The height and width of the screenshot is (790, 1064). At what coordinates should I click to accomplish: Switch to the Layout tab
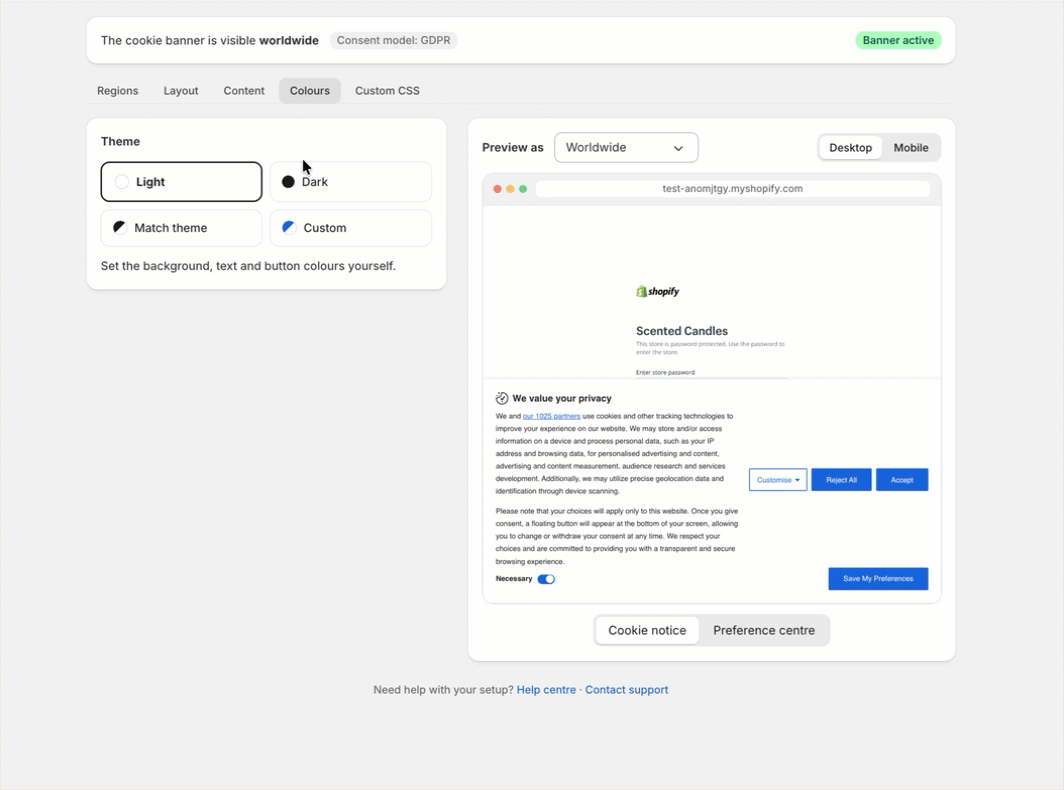tap(180, 91)
